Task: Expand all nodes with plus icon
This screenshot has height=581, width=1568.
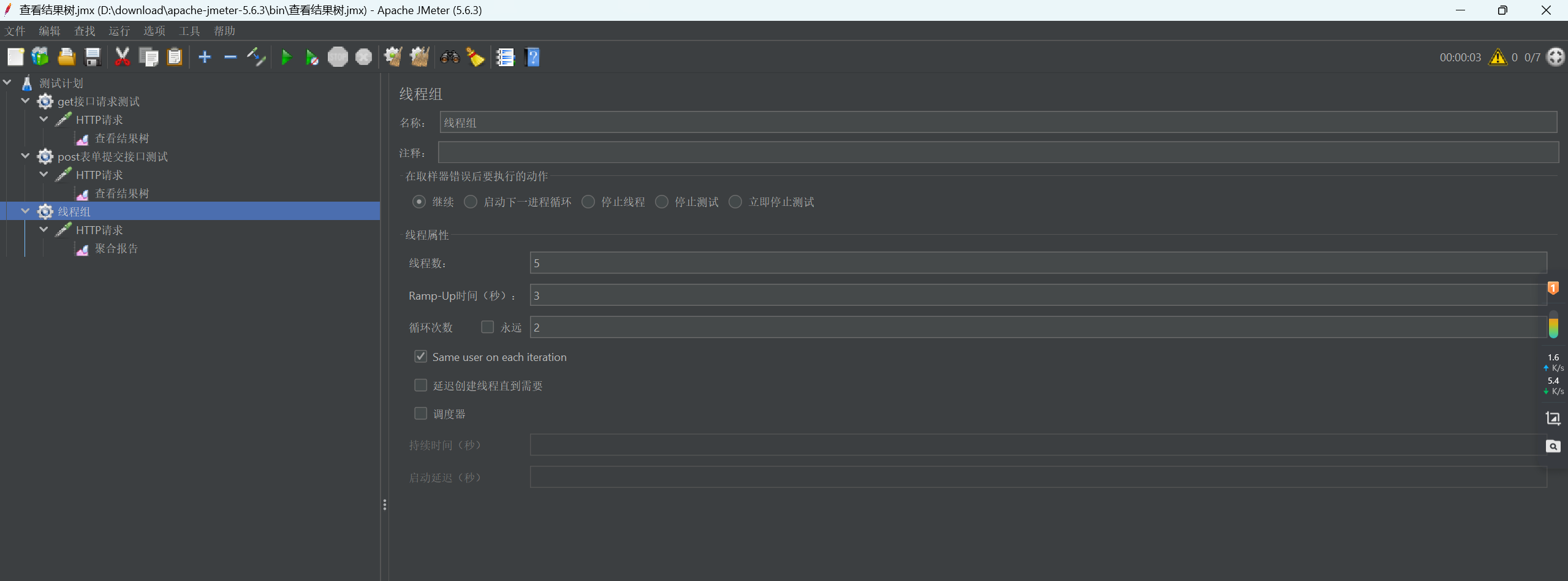Action: 205,57
